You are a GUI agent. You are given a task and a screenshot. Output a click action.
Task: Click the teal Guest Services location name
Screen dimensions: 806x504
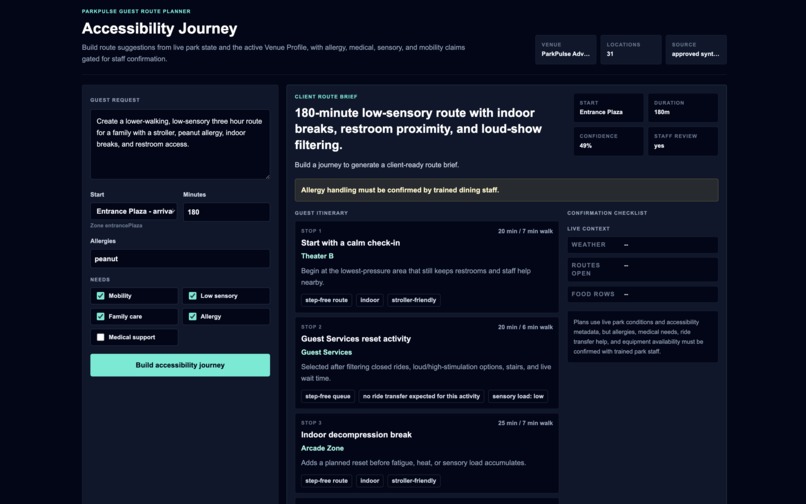[x=326, y=352]
